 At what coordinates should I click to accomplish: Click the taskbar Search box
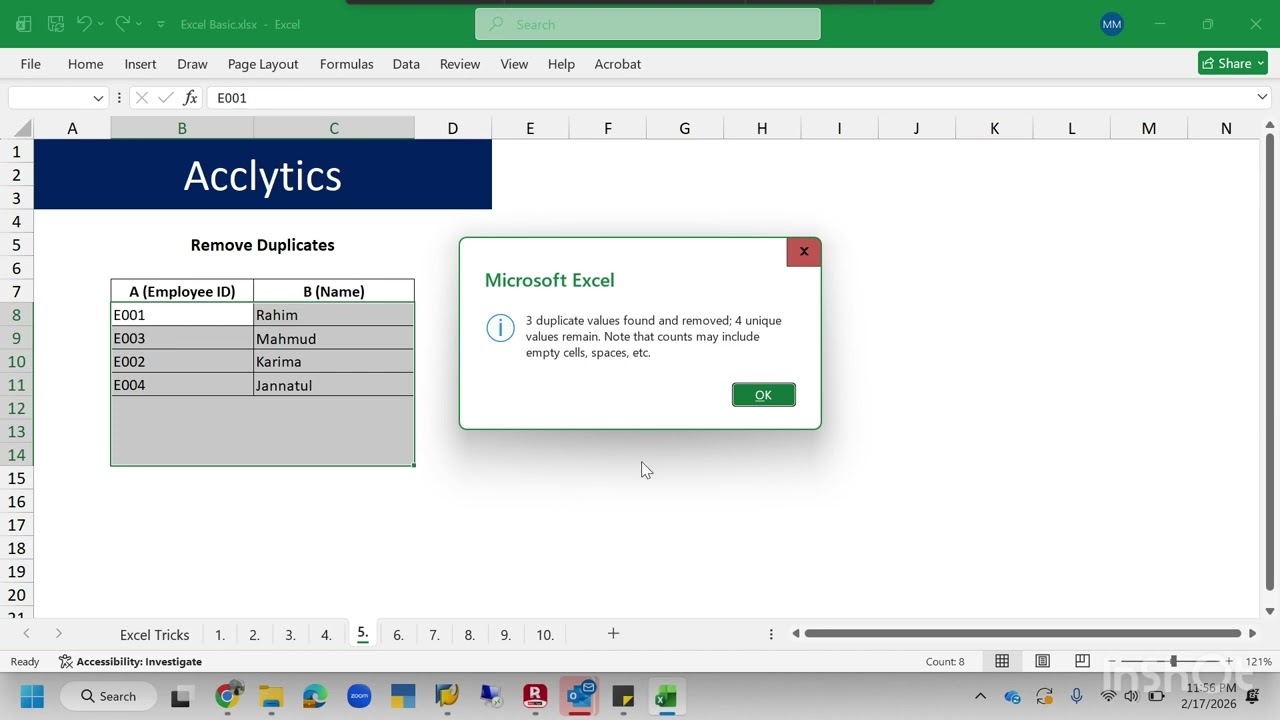tap(110, 697)
